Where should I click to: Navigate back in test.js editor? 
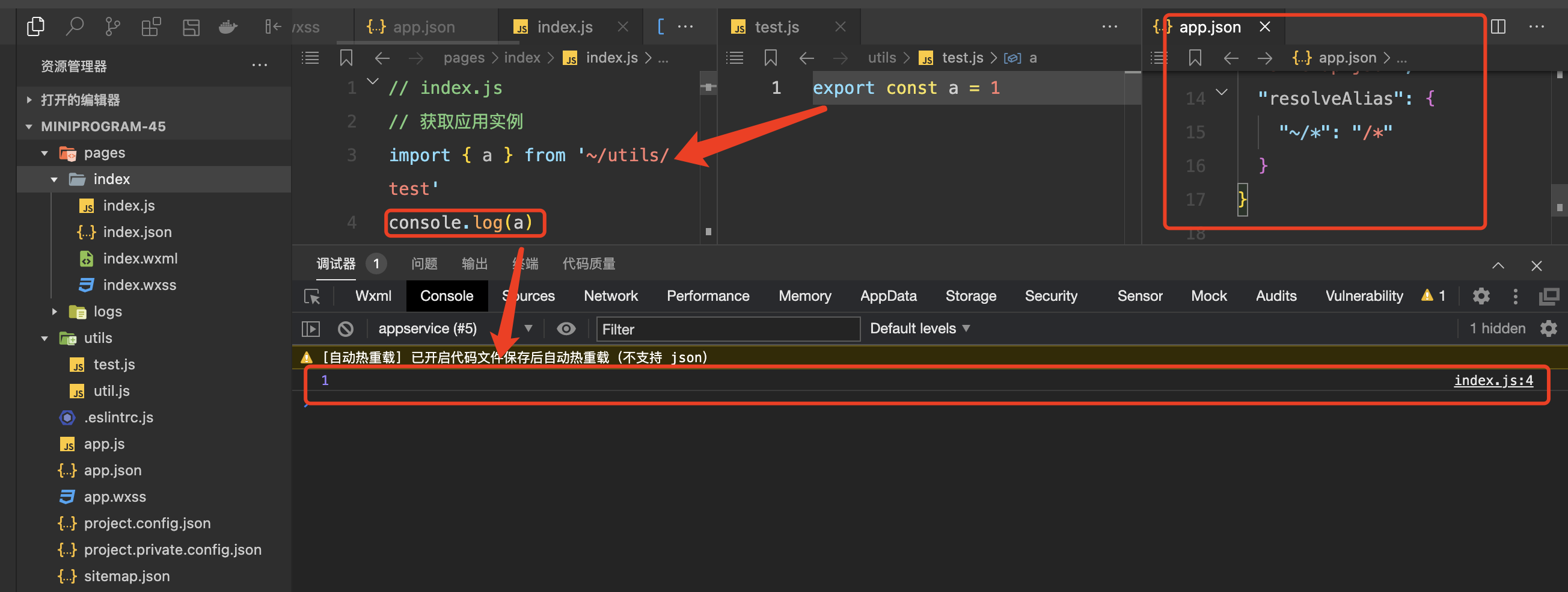point(806,58)
